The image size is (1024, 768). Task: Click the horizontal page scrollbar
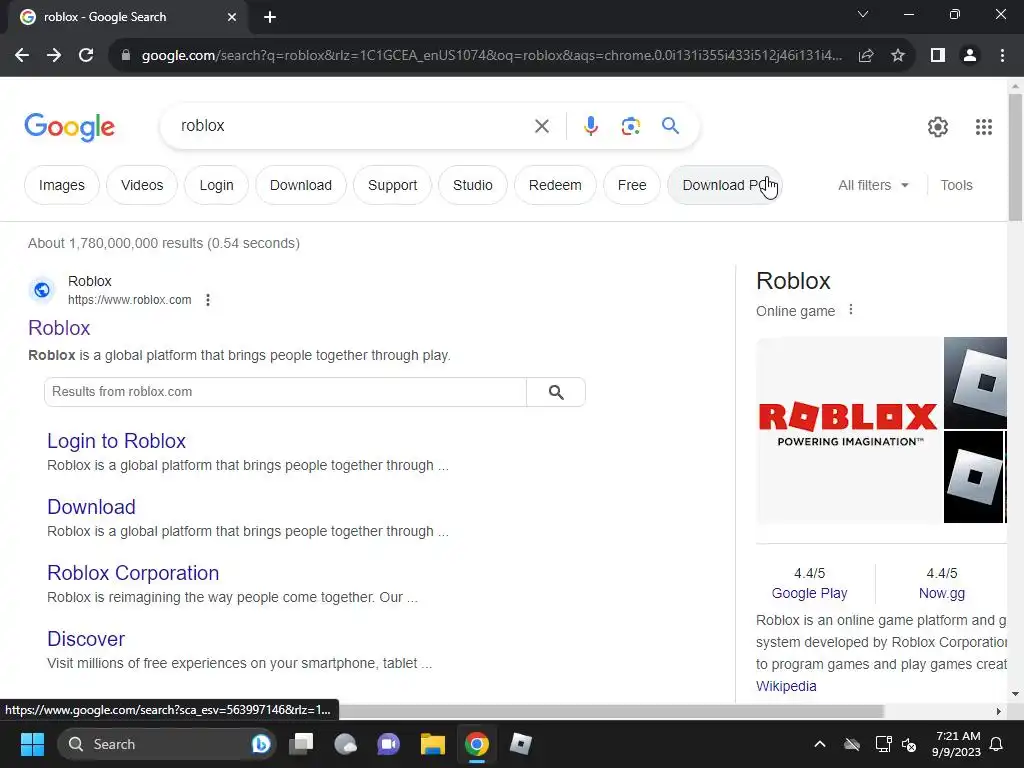611,711
